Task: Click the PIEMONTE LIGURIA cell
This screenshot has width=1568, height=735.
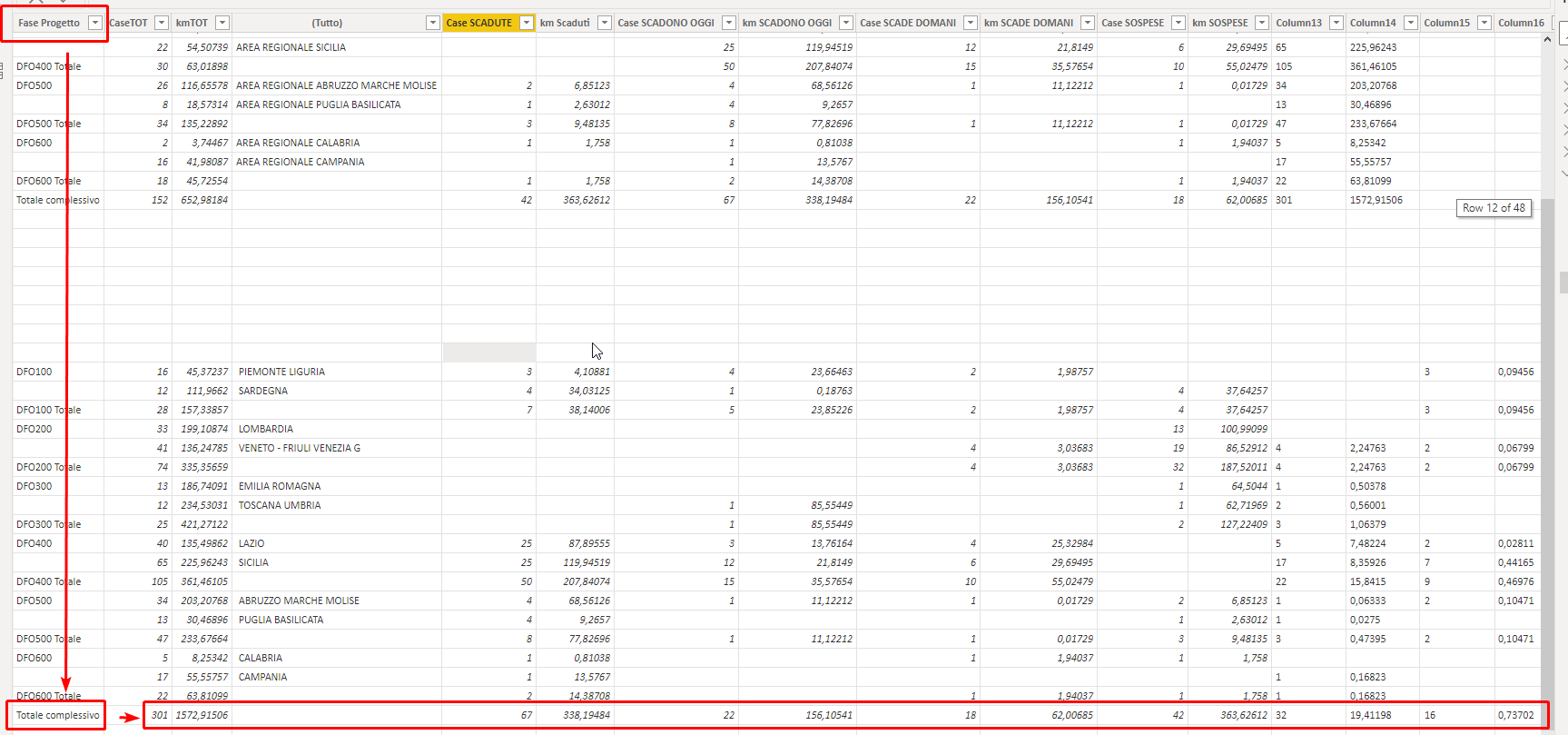Action: pyautogui.click(x=337, y=372)
